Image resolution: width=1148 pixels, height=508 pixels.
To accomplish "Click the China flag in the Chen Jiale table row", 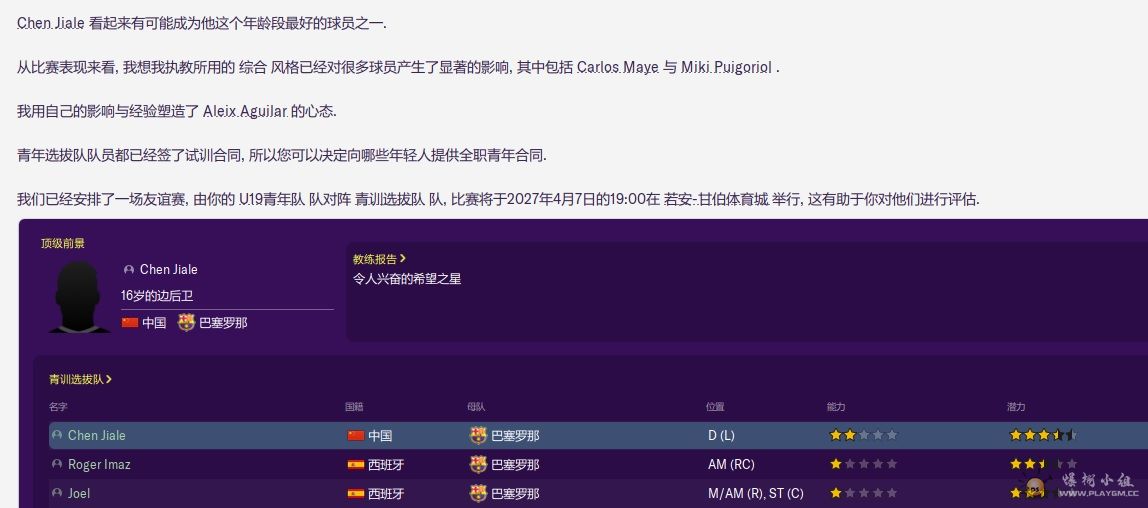I will (x=356, y=436).
